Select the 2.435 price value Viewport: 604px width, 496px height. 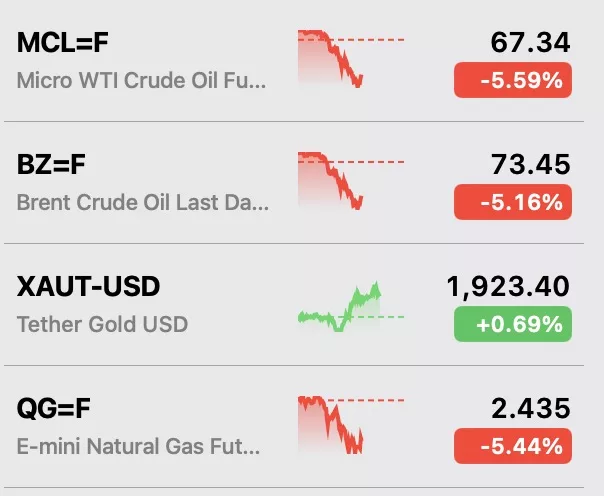[530, 408]
